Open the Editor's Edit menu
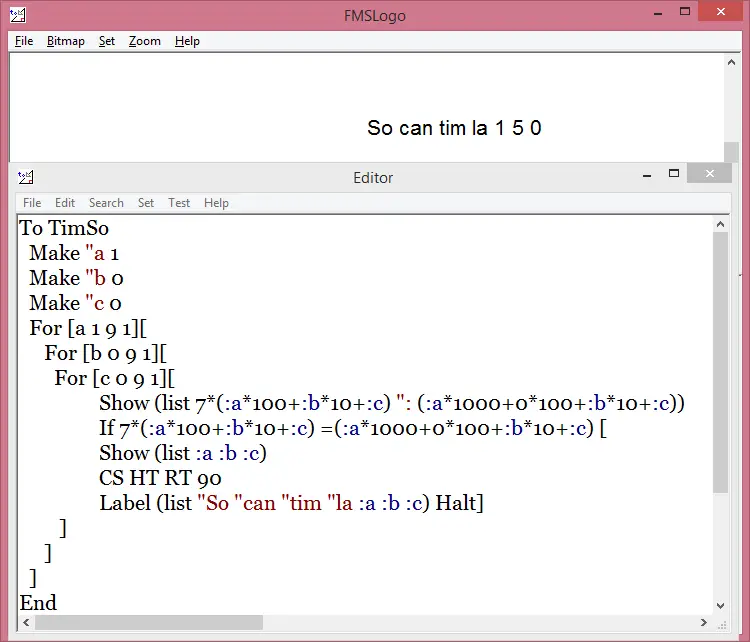 click(65, 203)
